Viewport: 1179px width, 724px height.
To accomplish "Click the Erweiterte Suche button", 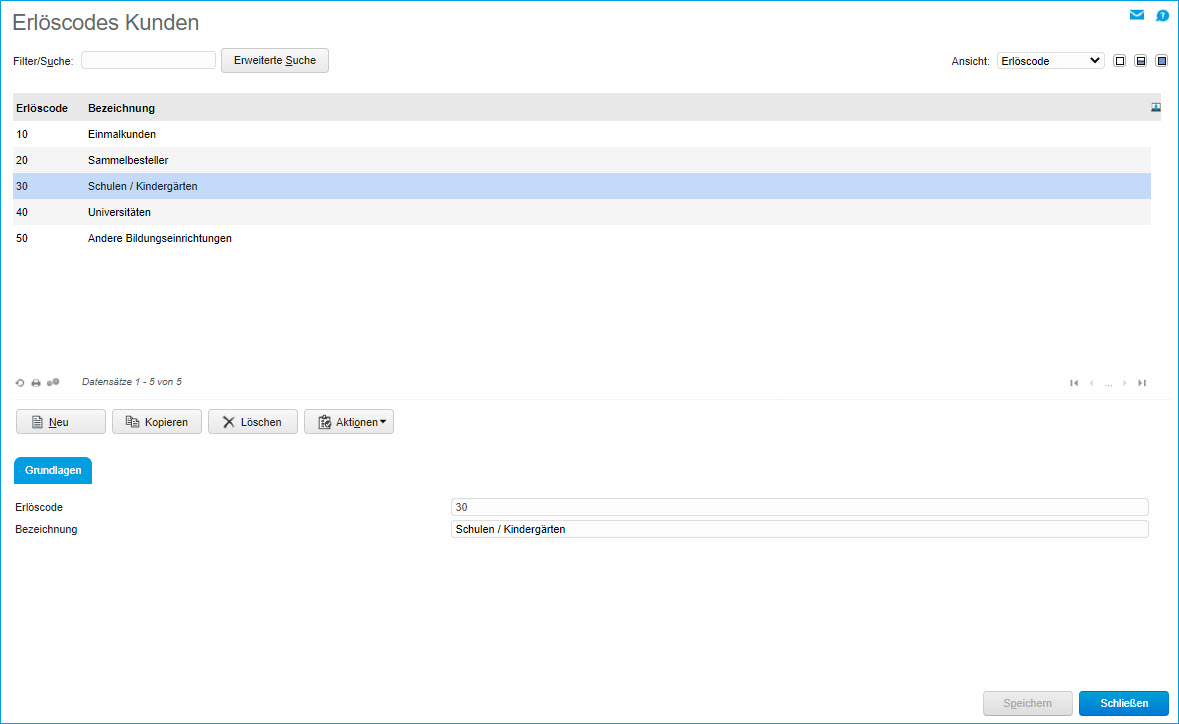I will click(274, 60).
